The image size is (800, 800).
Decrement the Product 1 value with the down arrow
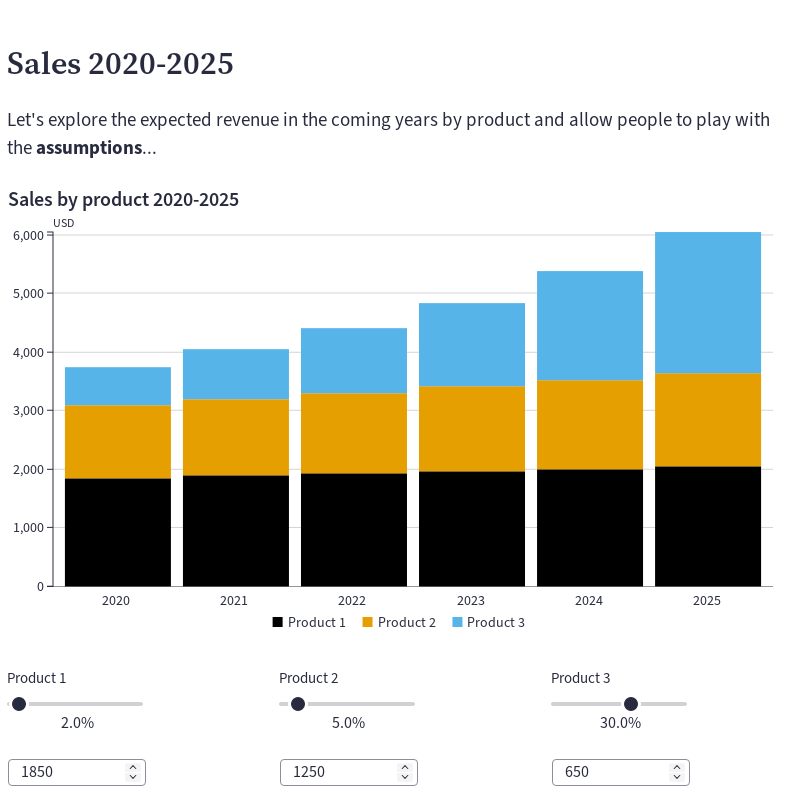[x=132, y=778]
